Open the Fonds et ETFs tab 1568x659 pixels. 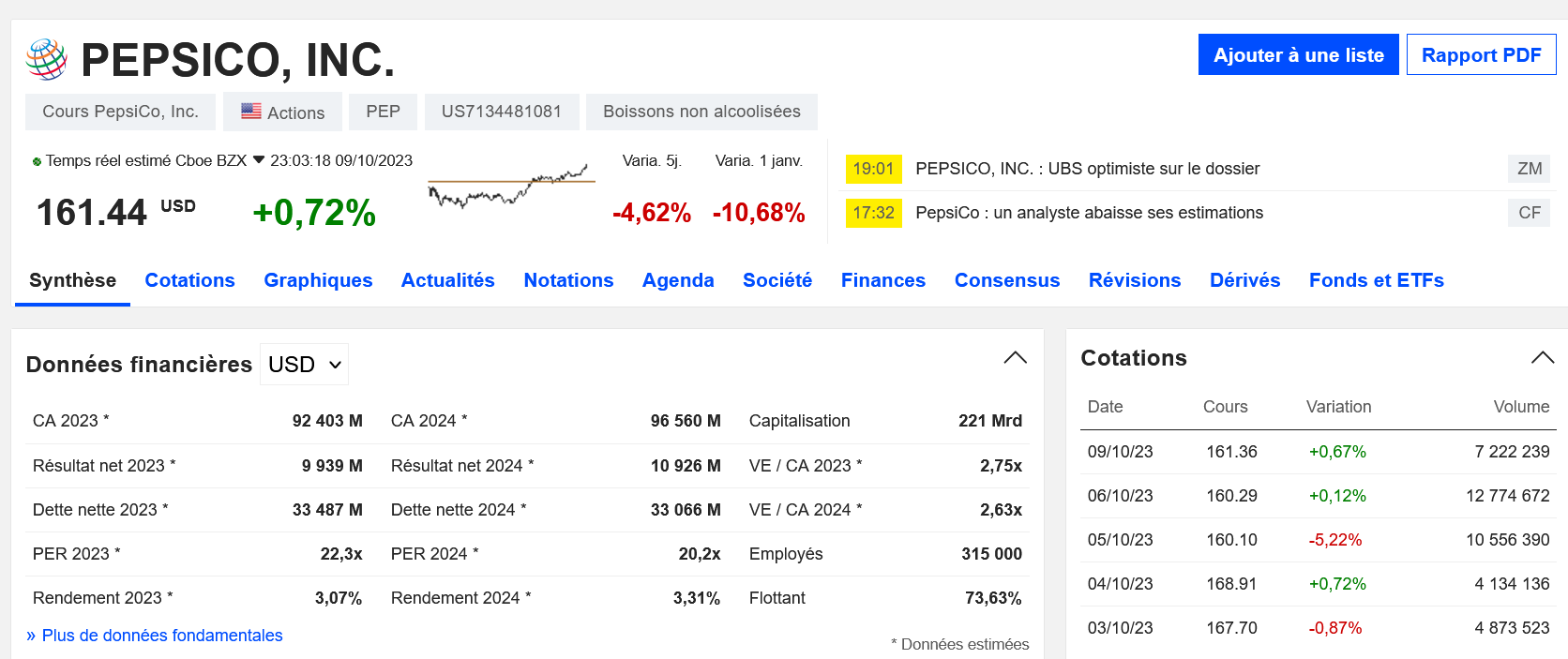coord(1377,280)
